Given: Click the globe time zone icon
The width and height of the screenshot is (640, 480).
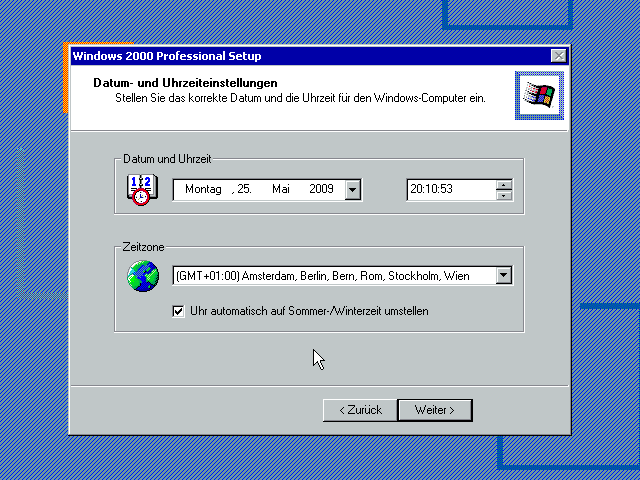Looking at the screenshot, I should pos(143,276).
